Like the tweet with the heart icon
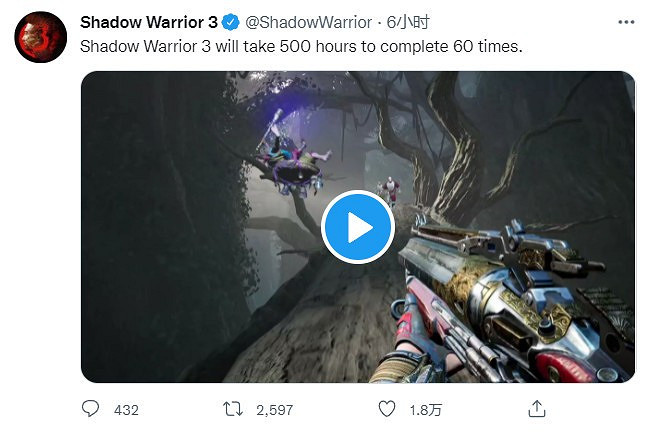Image resolution: width=651 pixels, height=432 pixels. [x=387, y=409]
